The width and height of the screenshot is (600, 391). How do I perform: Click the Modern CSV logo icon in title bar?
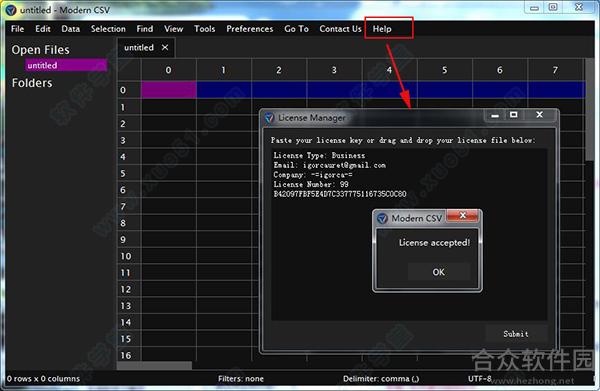tap(10, 10)
